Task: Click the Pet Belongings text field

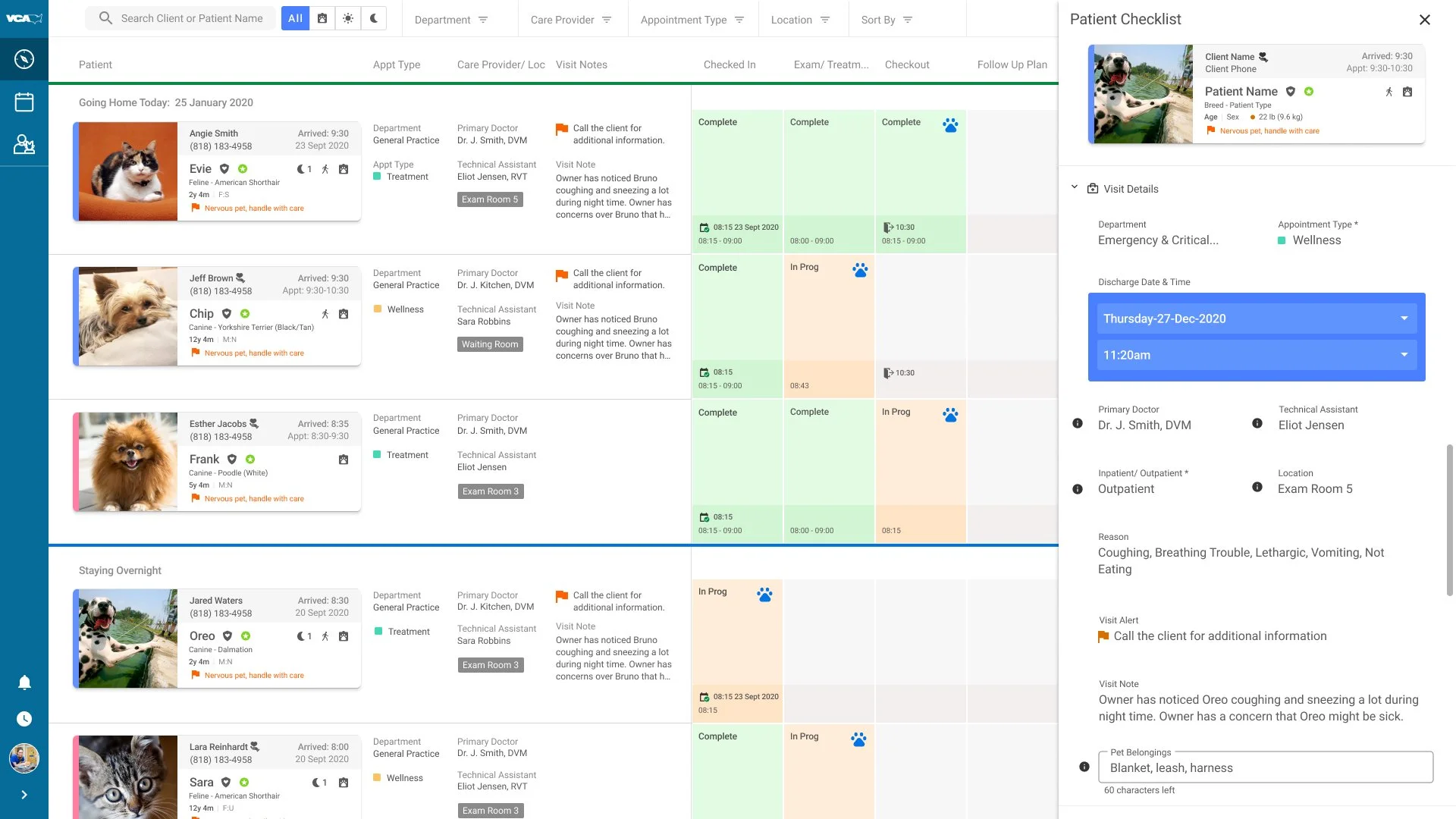Action: click(1265, 767)
